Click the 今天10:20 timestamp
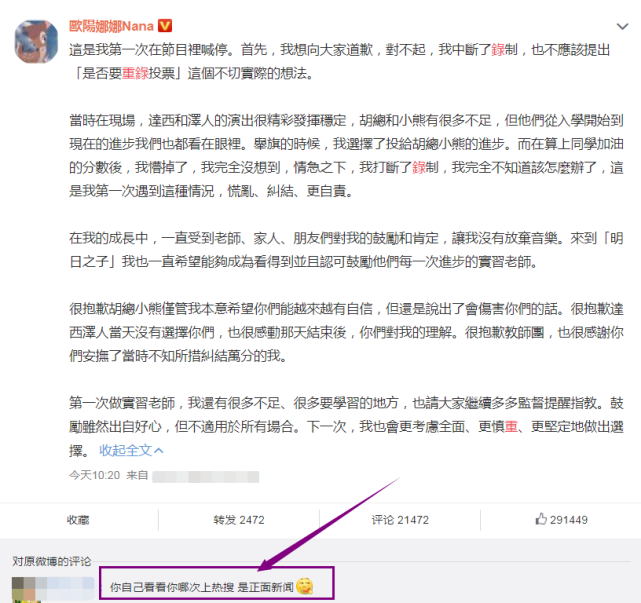 point(94,475)
